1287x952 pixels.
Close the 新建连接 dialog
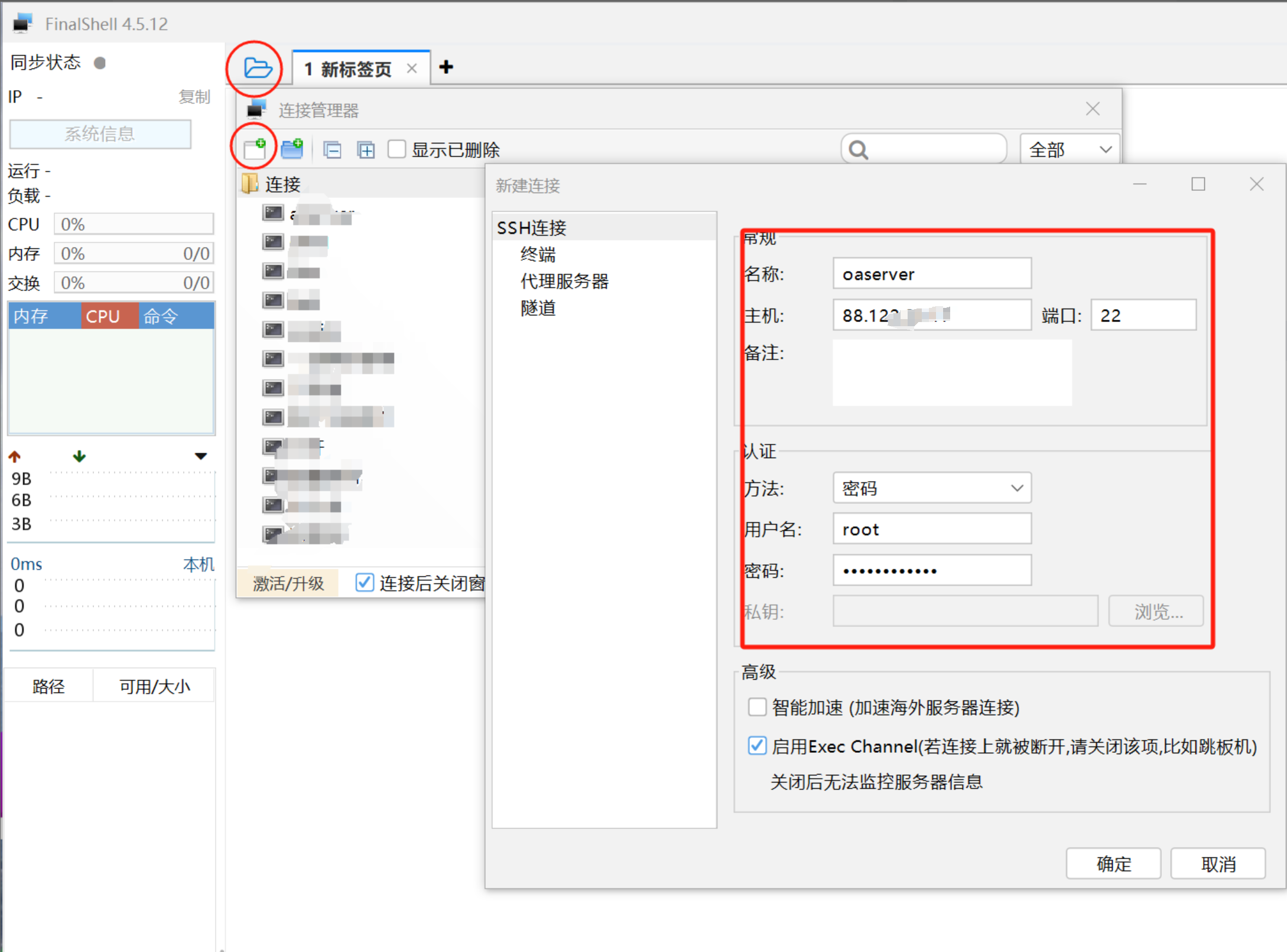[x=1256, y=184]
